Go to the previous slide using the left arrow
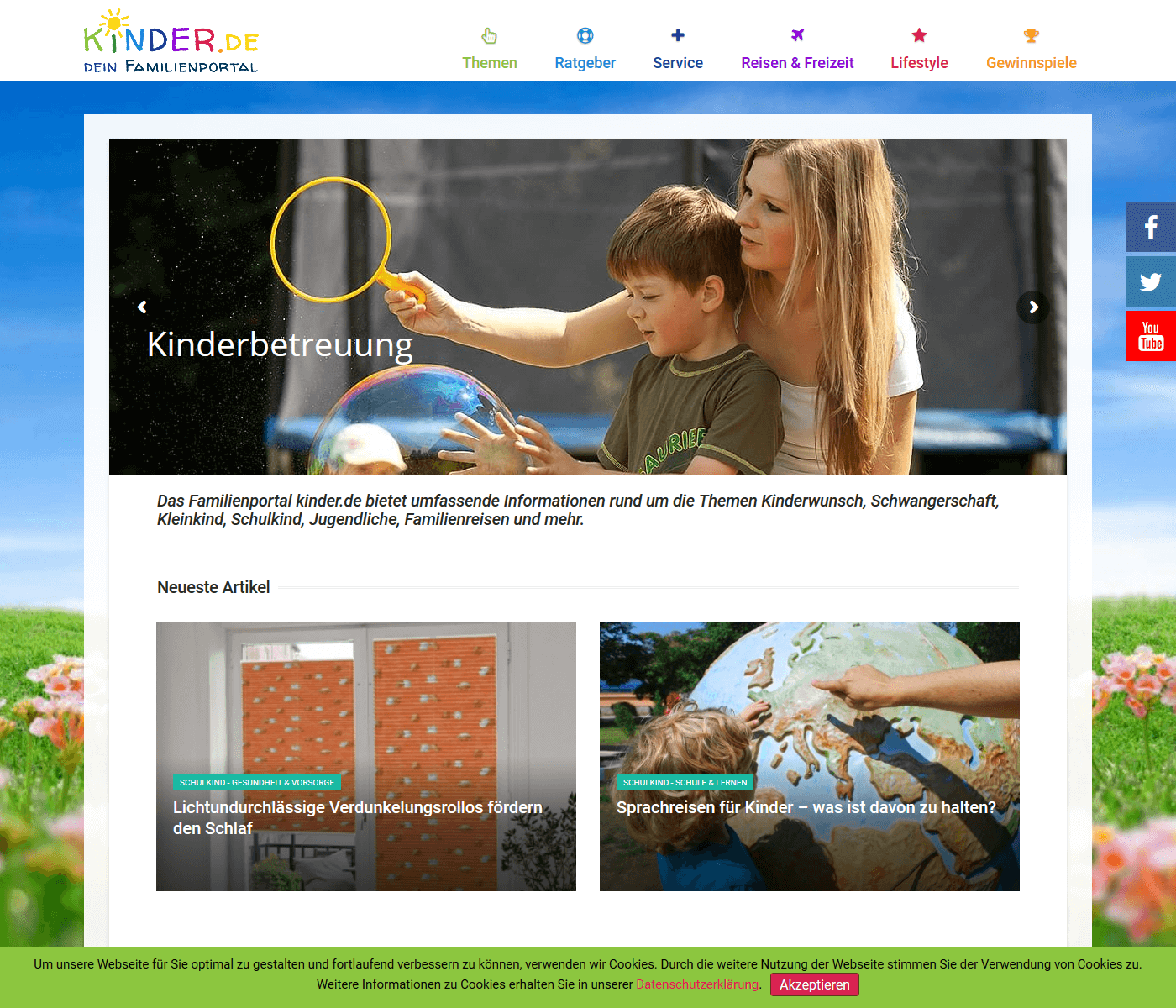Screen dimensions: 1176x1008 [142, 307]
